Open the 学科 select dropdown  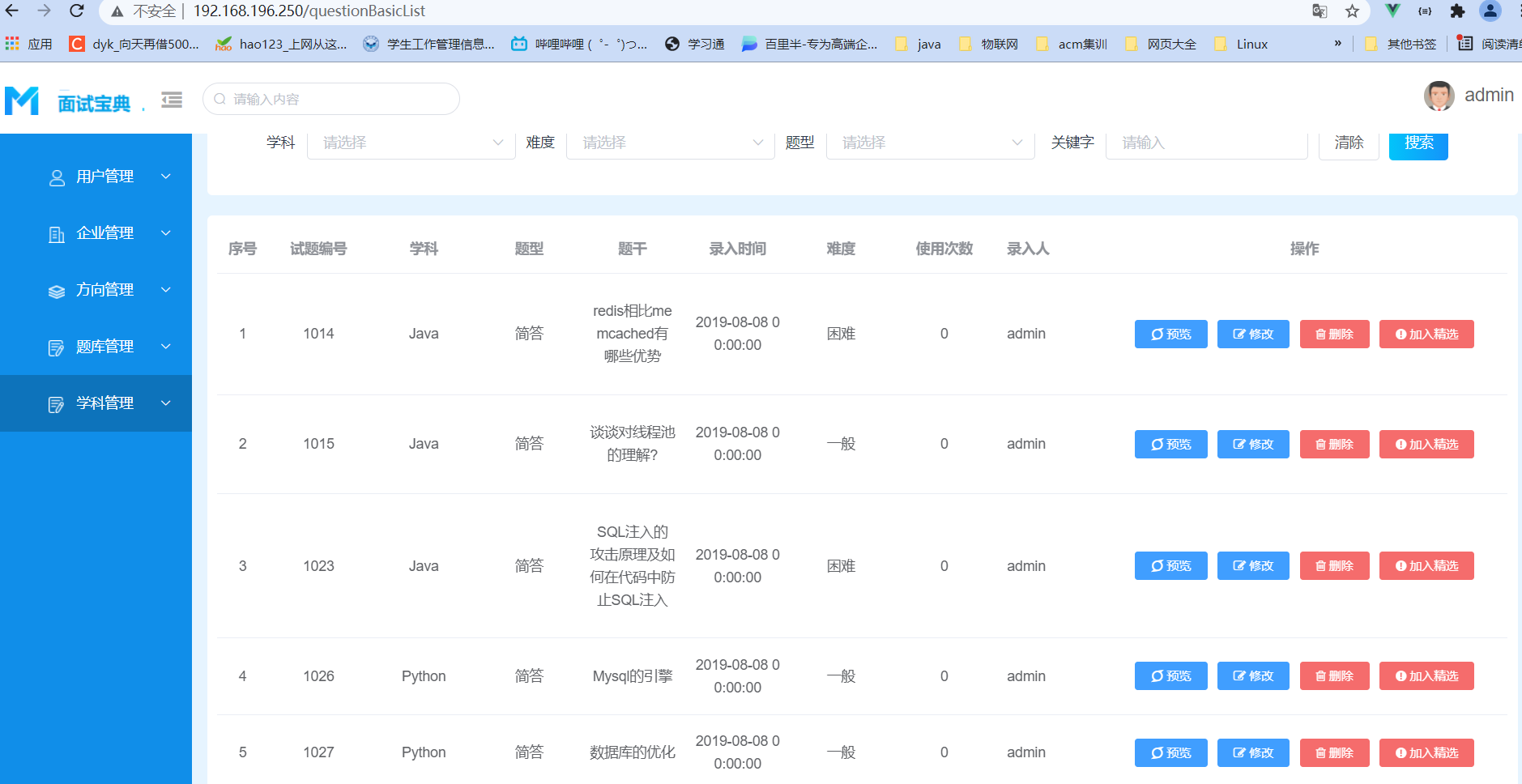tap(411, 143)
